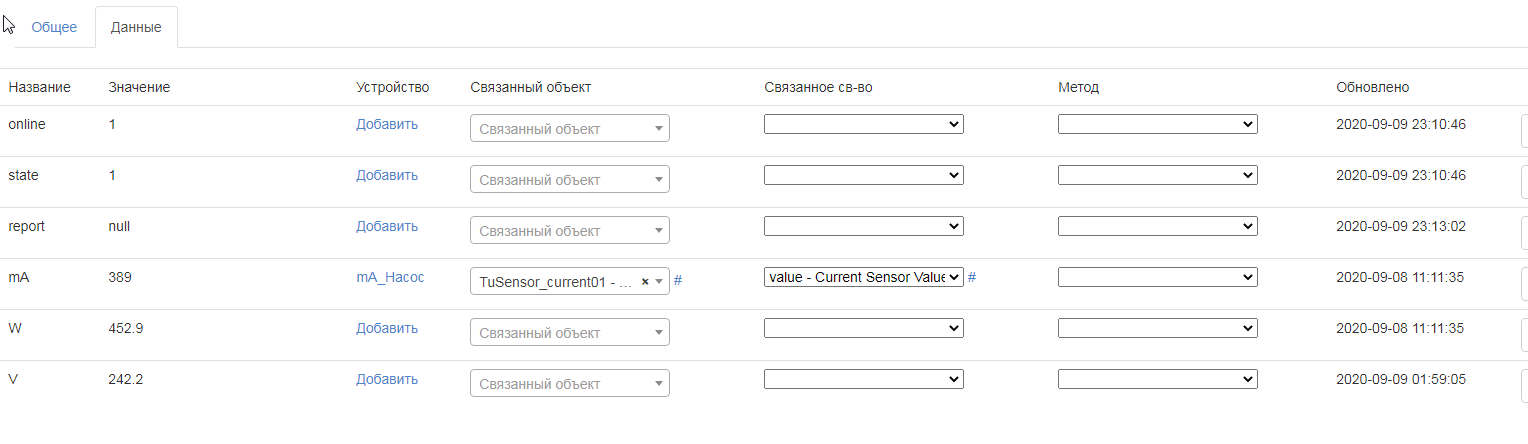
Task: Open the Связанный объект dropdown for the online row
Action: (569, 129)
